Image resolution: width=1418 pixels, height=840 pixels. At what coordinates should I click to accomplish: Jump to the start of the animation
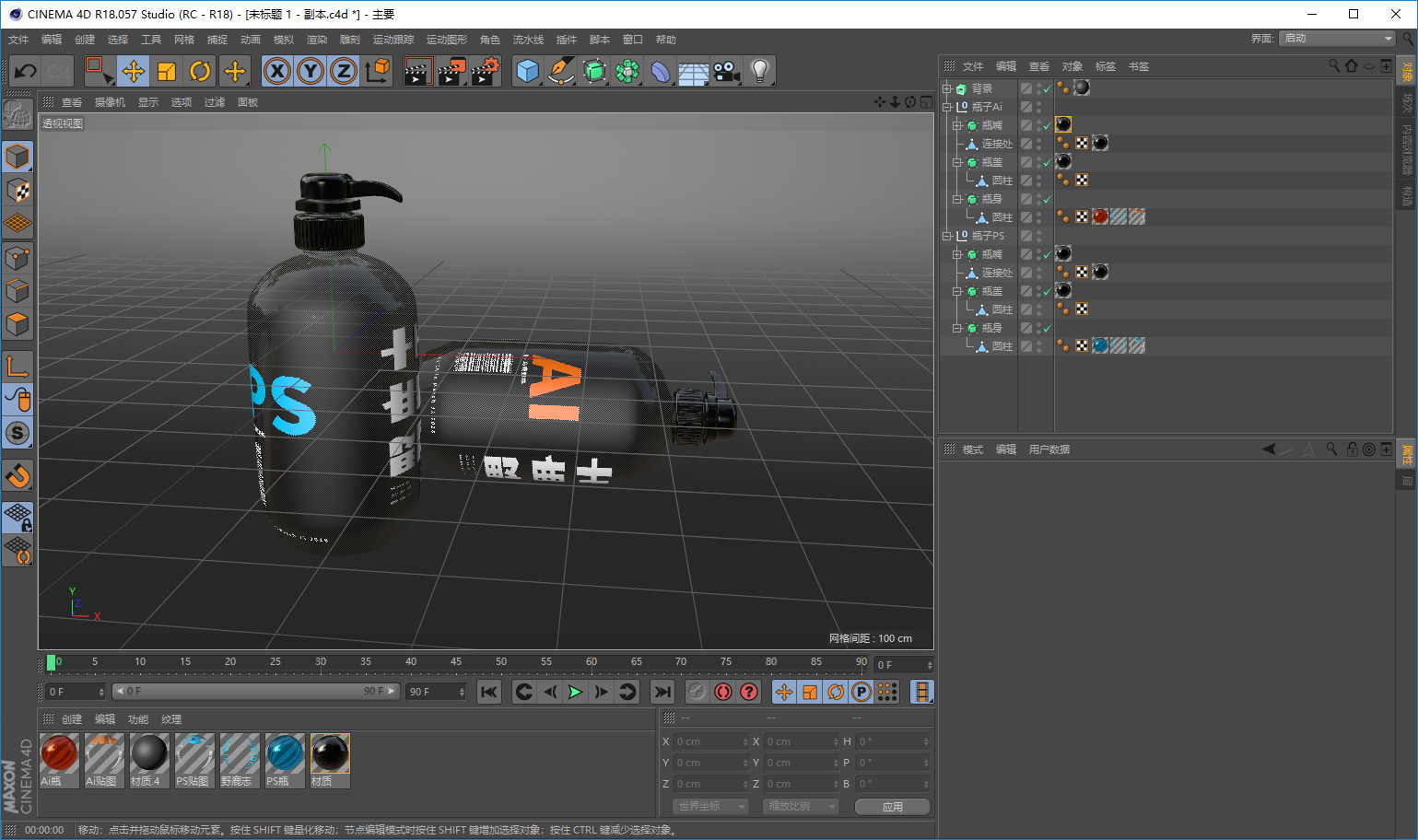(x=489, y=692)
